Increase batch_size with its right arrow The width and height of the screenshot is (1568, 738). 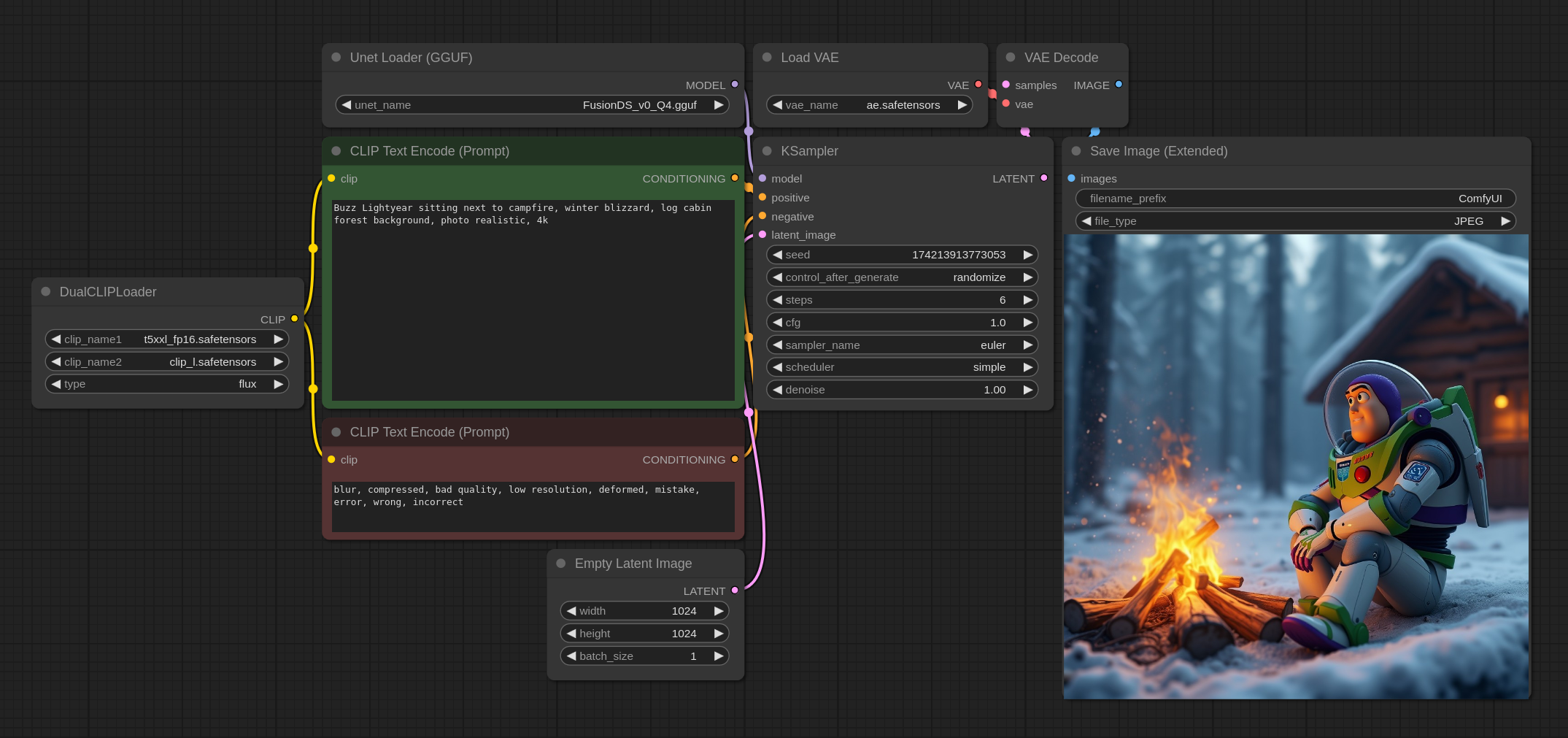pos(719,656)
